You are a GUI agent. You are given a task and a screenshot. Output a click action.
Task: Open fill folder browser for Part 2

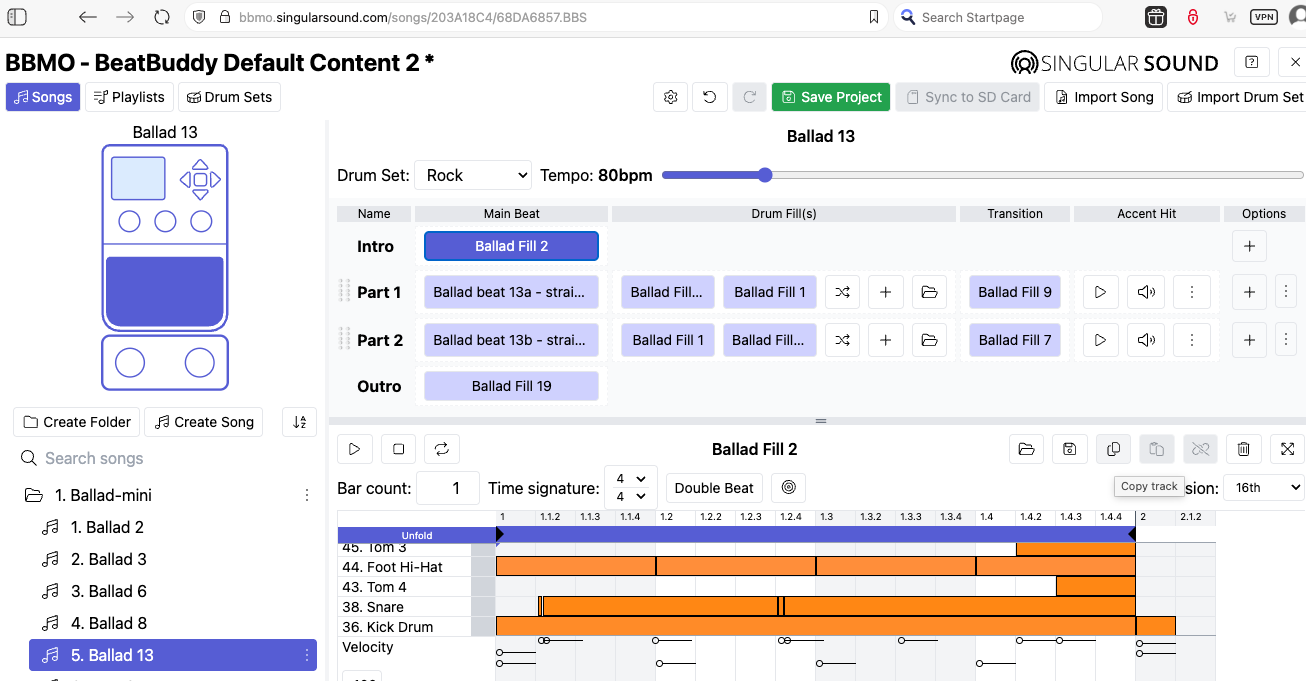[929, 340]
